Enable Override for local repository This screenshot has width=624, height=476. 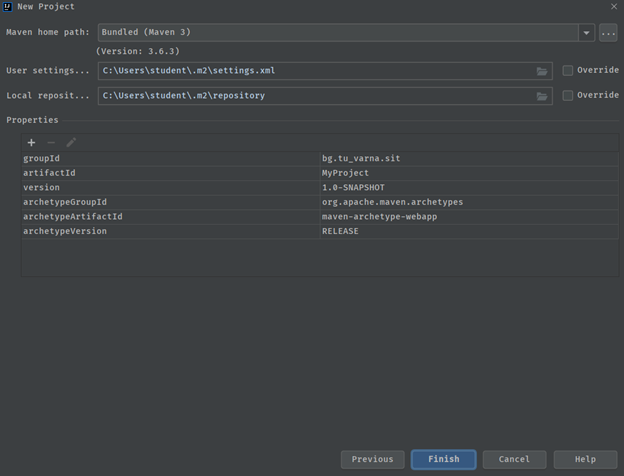point(568,96)
